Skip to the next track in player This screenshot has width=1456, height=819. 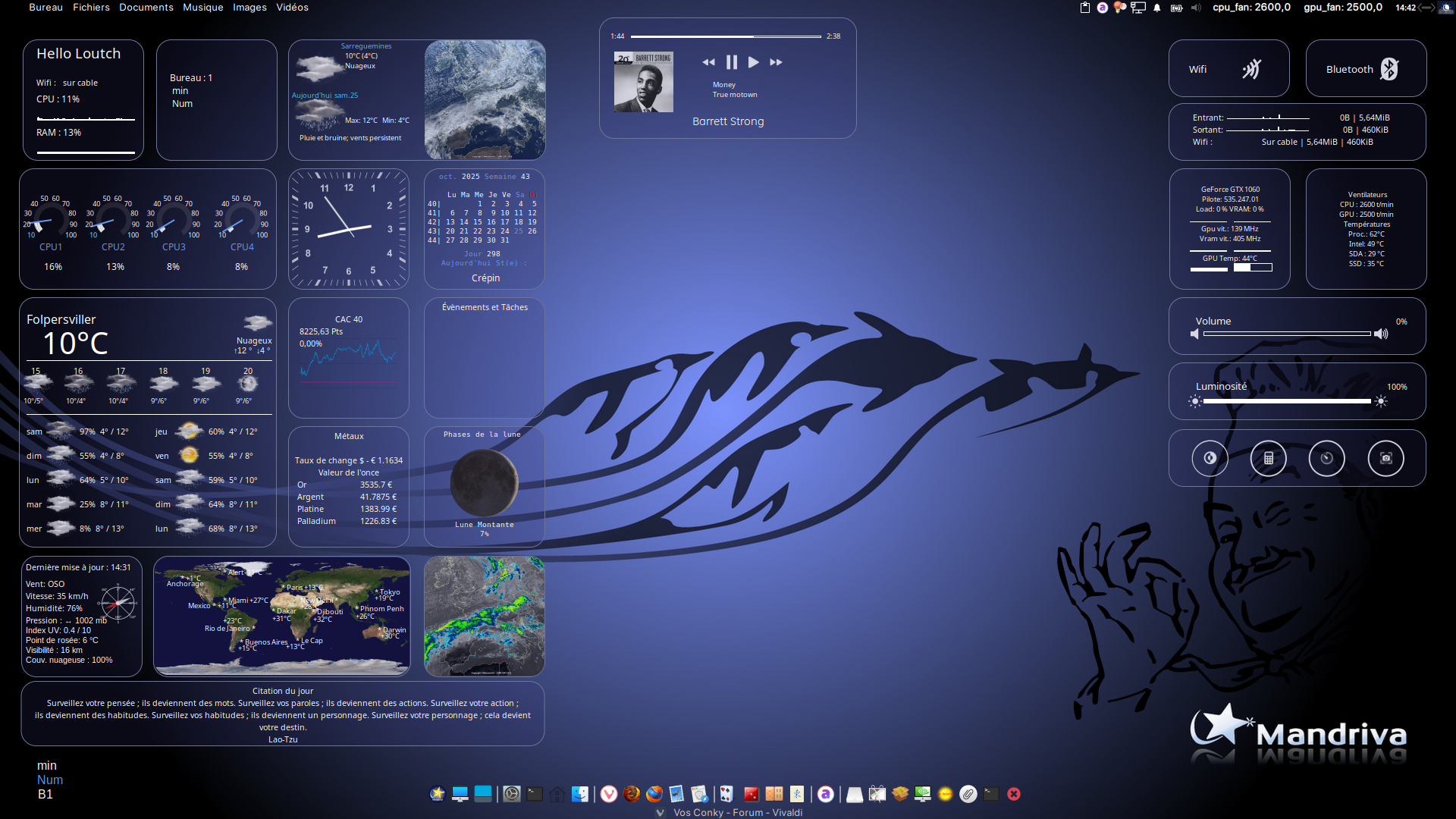776,62
